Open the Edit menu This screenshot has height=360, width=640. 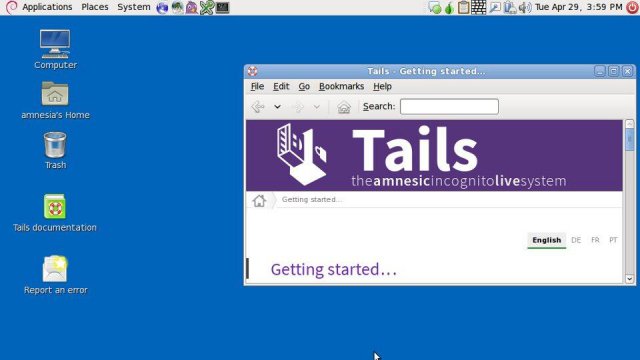(x=281, y=86)
